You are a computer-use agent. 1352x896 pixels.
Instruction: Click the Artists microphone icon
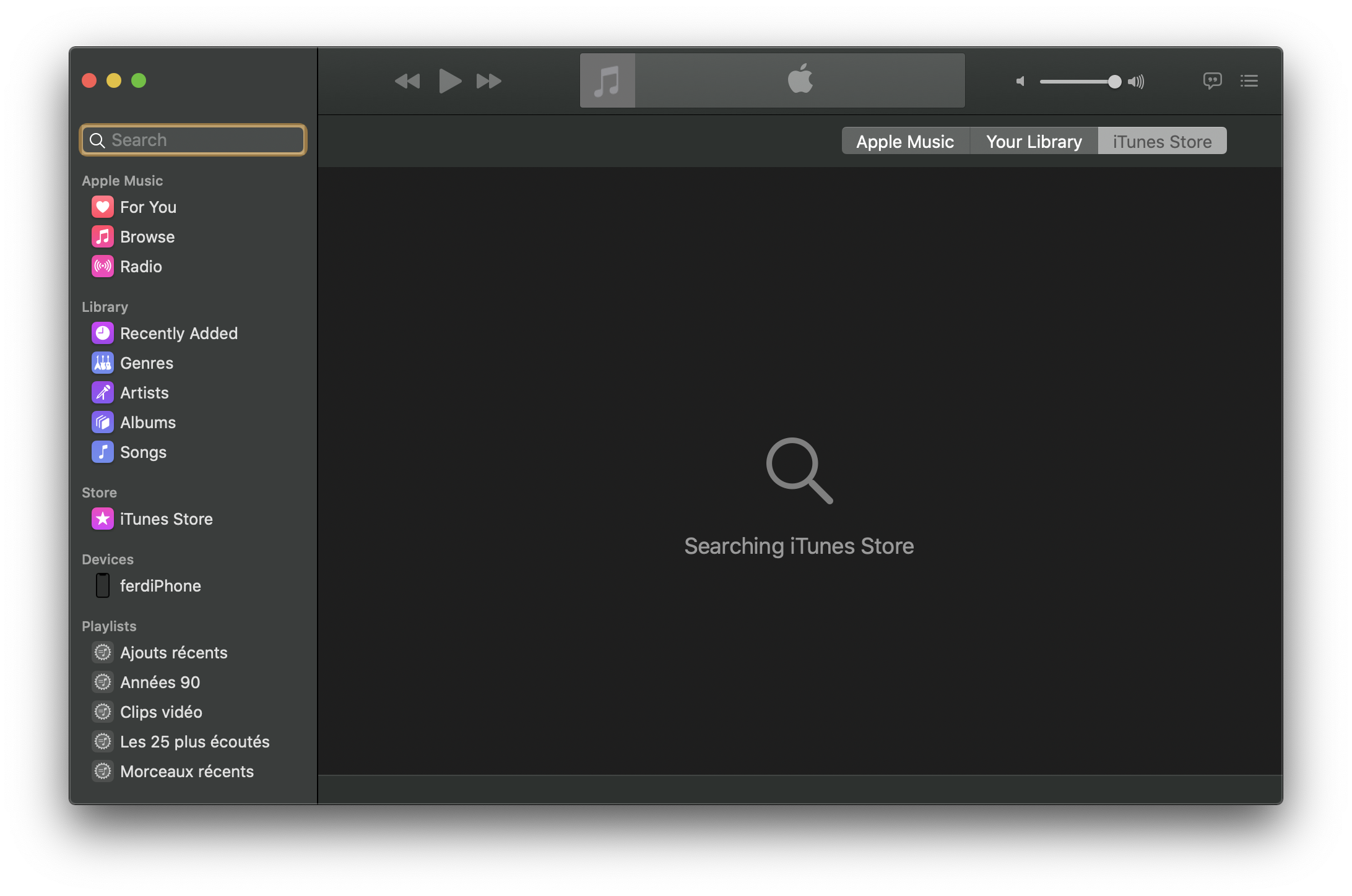click(102, 393)
